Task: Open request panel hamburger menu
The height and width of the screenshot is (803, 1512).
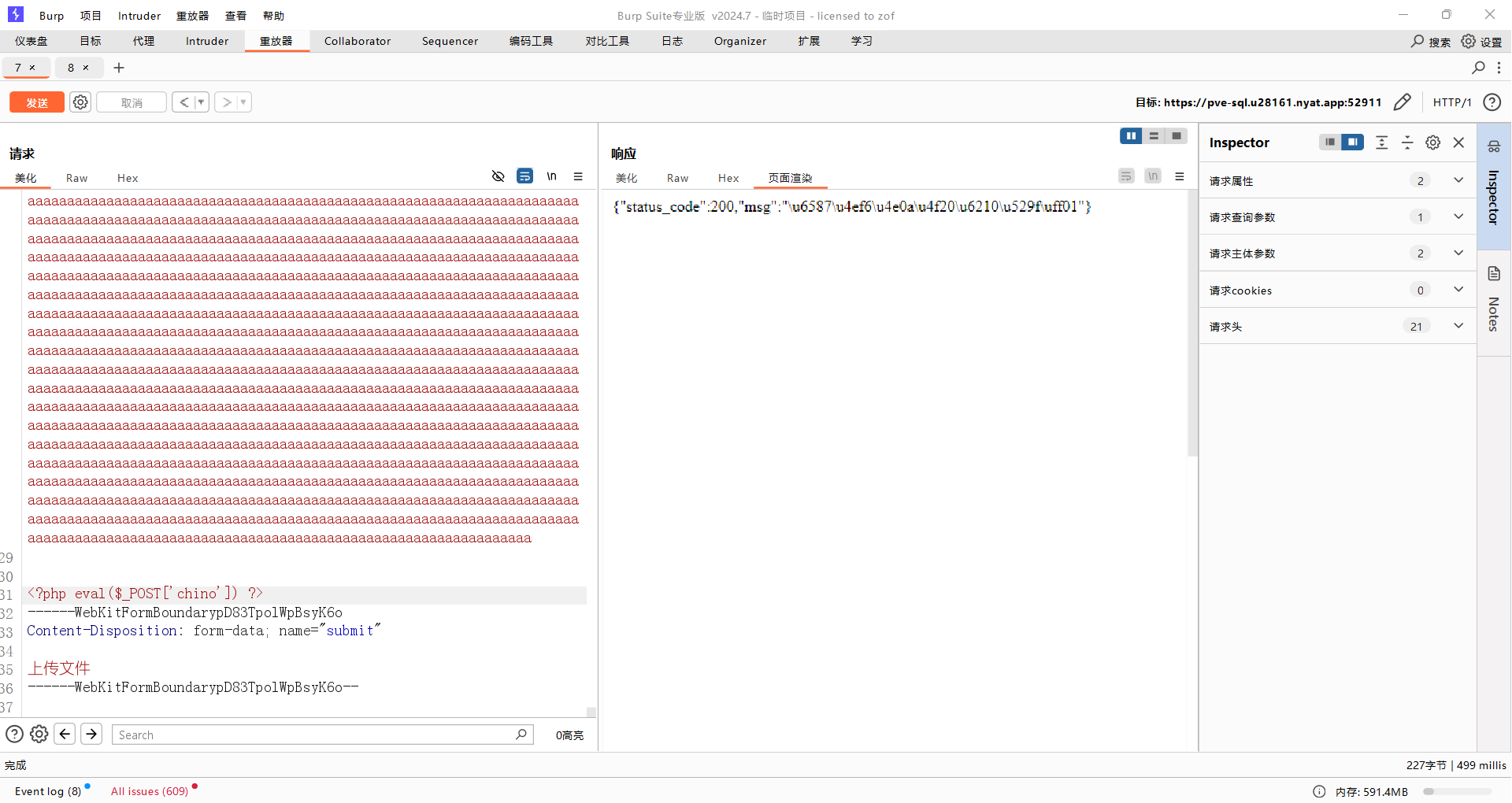Action: coord(578,176)
